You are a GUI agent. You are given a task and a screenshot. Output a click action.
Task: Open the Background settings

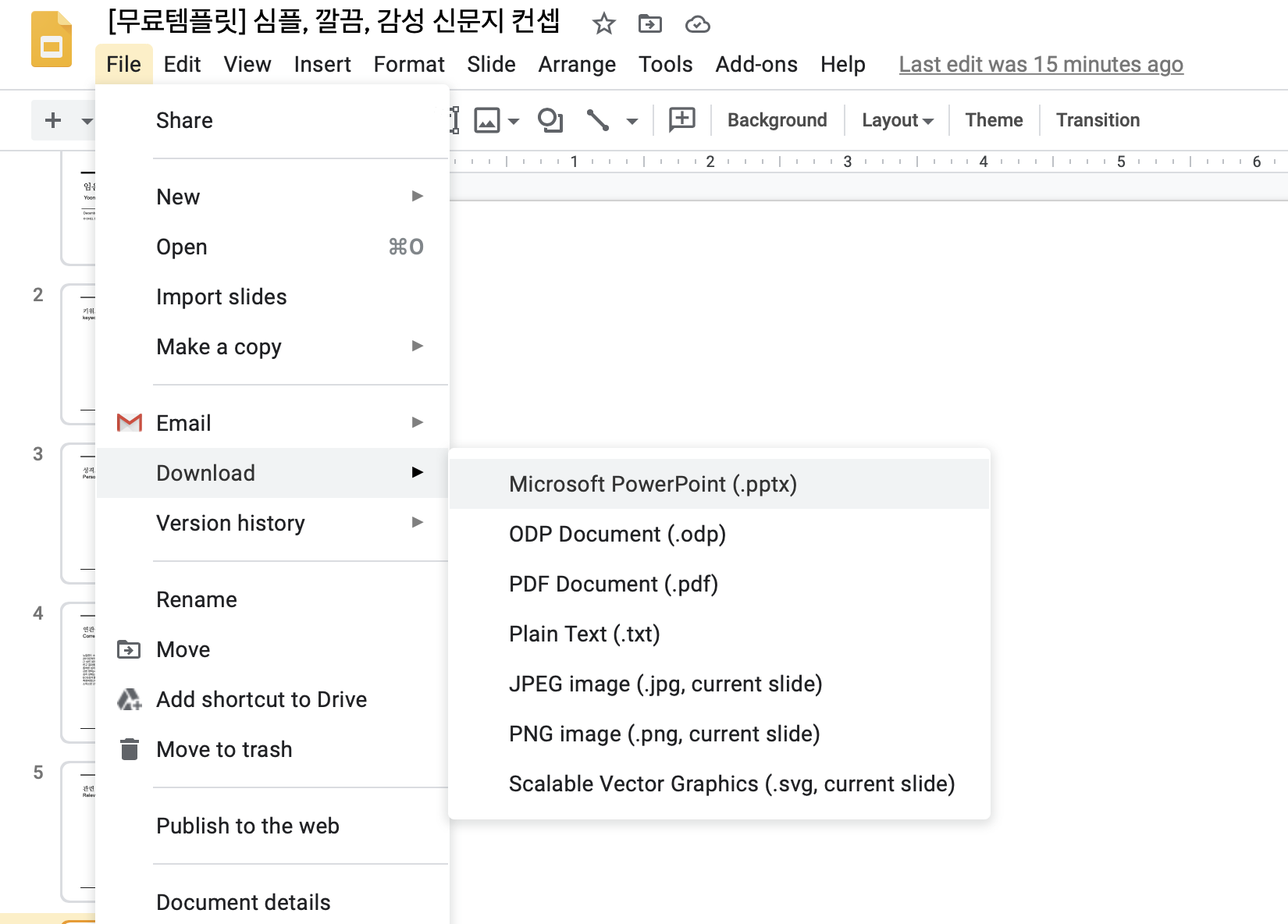(777, 120)
